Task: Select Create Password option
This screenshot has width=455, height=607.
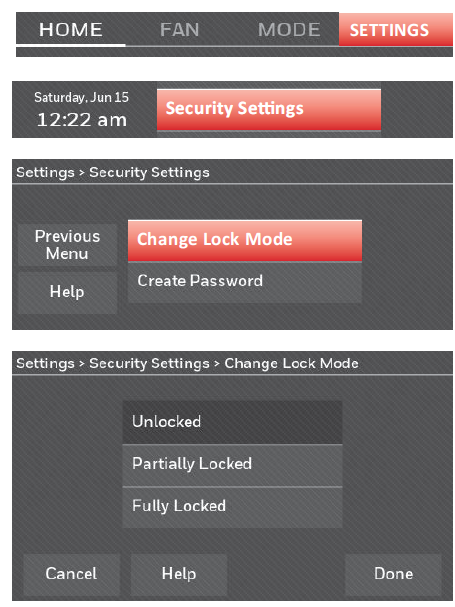Action: (x=245, y=282)
